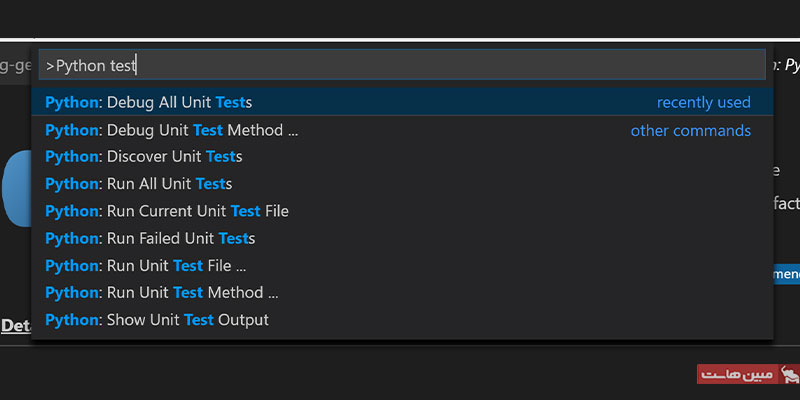Viewport: 800px width, 400px height.
Task: Click the red watermark banner with Persian text
Action: (735, 374)
